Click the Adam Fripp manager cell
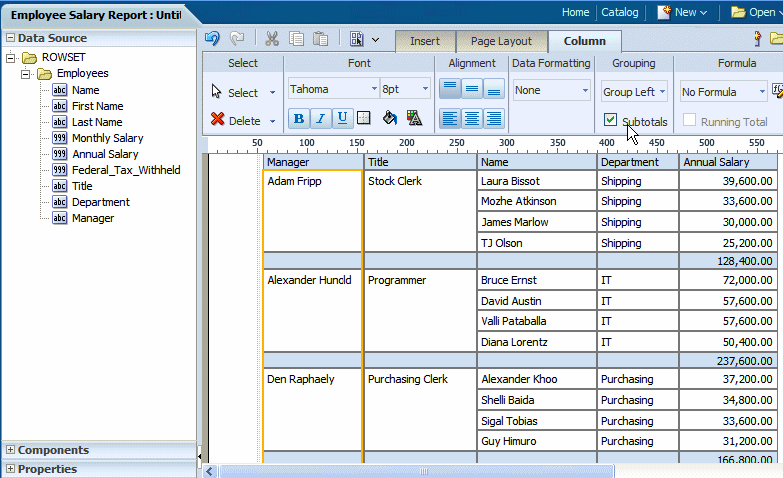This screenshot has height=478, width=783. click(x=312, y=211)
